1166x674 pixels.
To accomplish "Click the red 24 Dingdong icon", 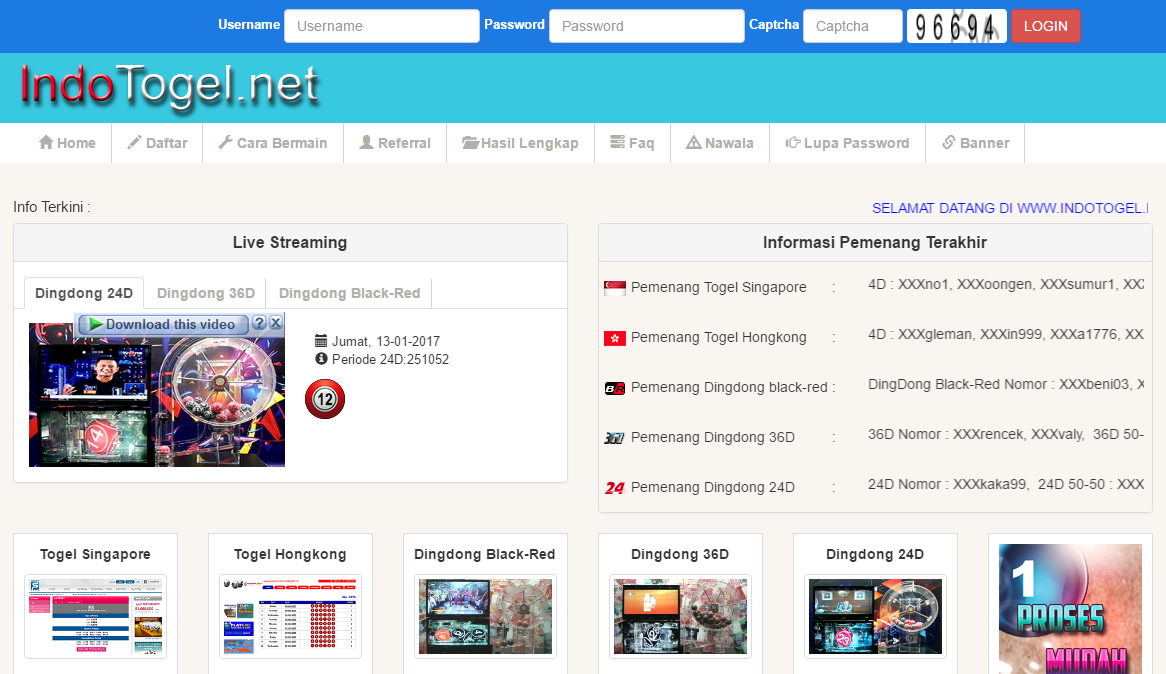I will pos(614,488).
